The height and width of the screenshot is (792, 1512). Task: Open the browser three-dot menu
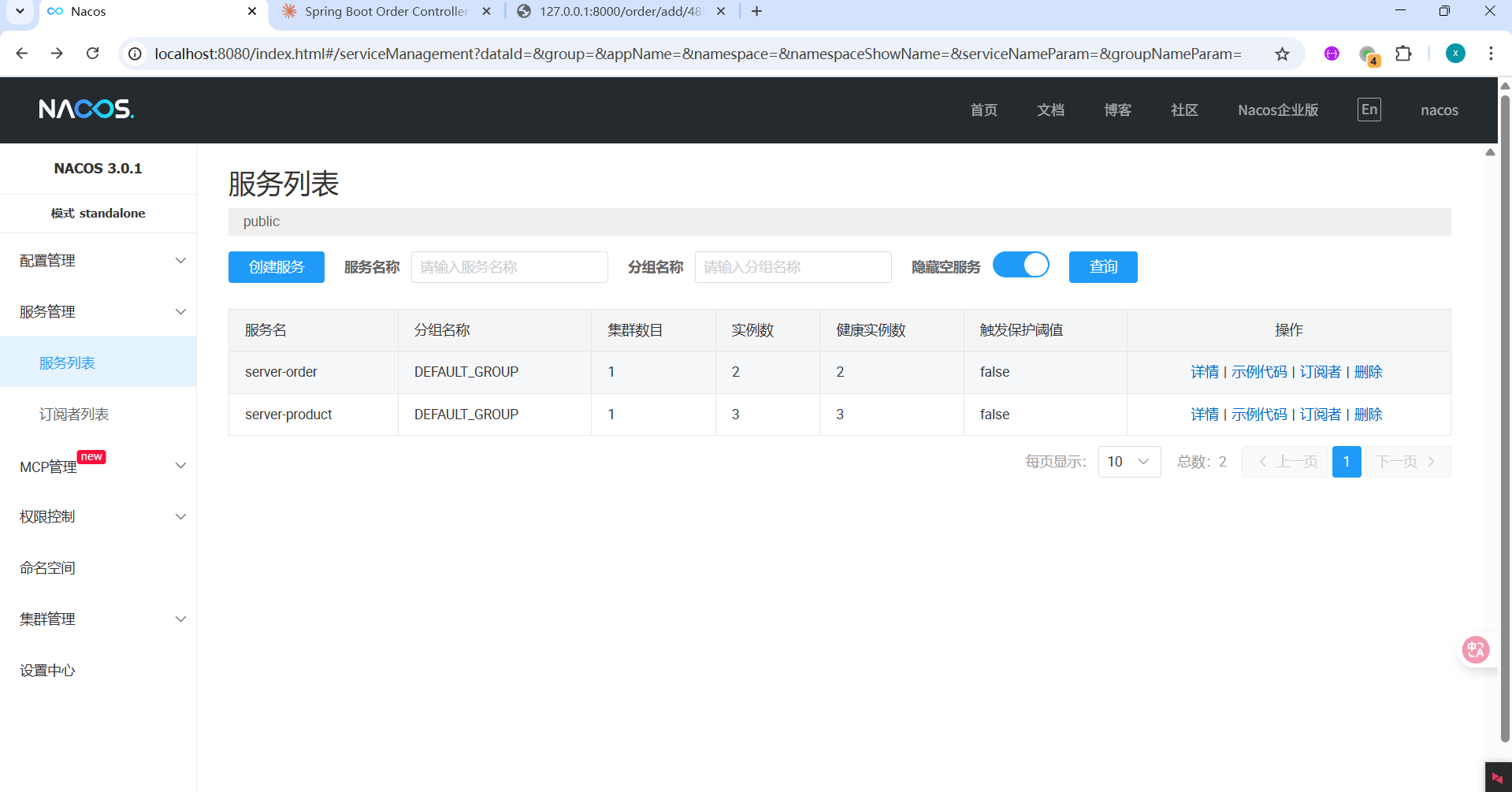tap(1490, 54)
